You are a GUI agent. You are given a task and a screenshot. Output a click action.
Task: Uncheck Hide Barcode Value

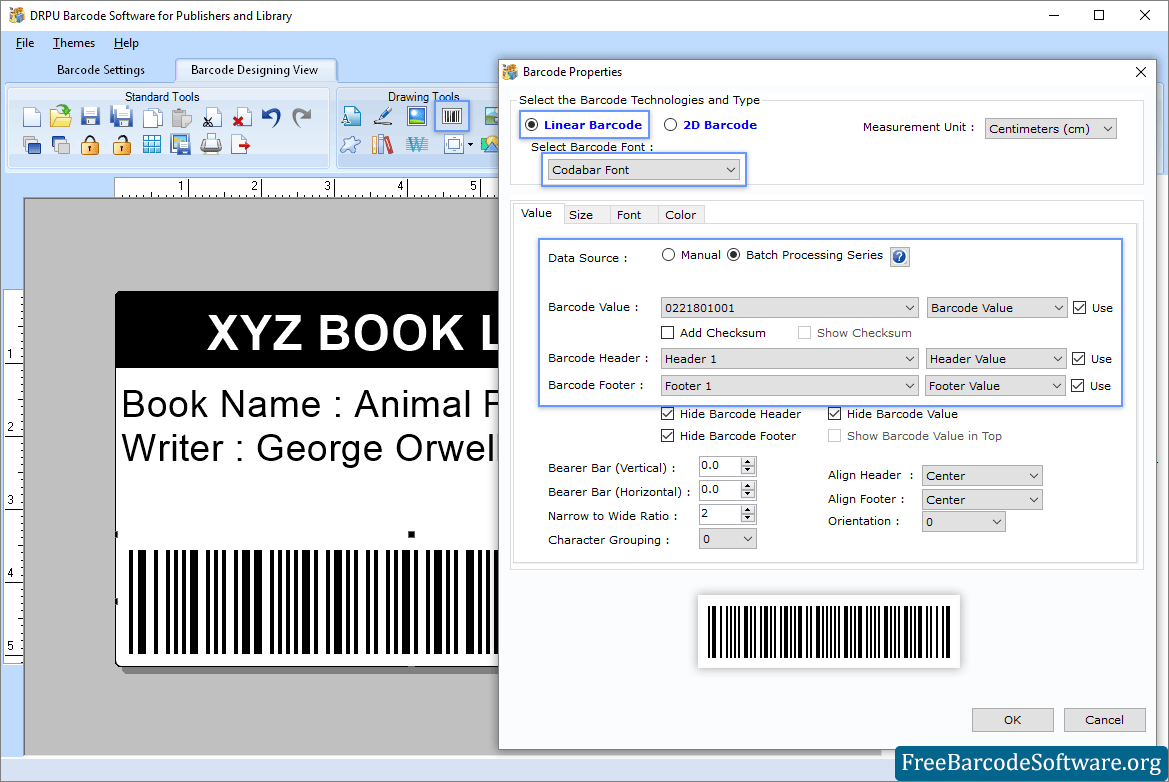834,414
